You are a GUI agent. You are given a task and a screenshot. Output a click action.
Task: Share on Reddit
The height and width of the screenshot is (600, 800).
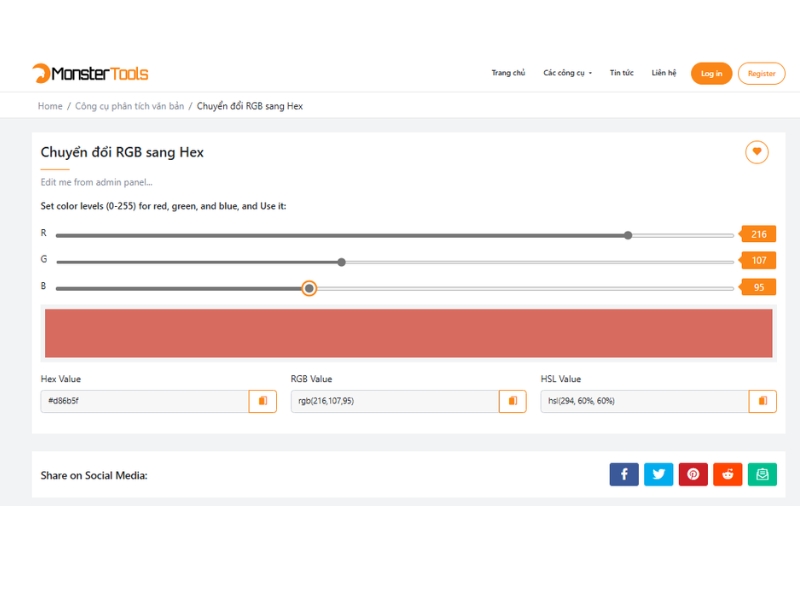(x=728, y=474)
